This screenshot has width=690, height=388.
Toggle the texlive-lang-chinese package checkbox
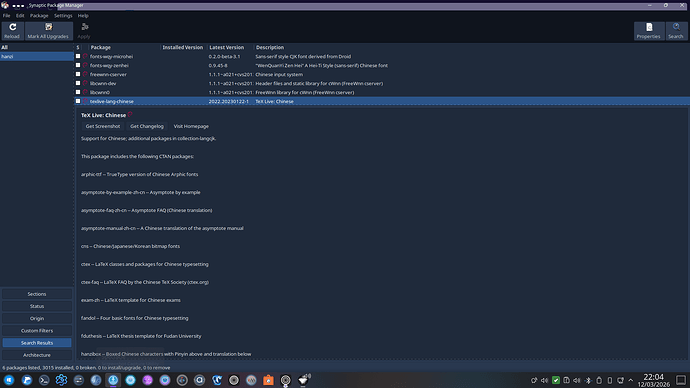click(78, 101)
